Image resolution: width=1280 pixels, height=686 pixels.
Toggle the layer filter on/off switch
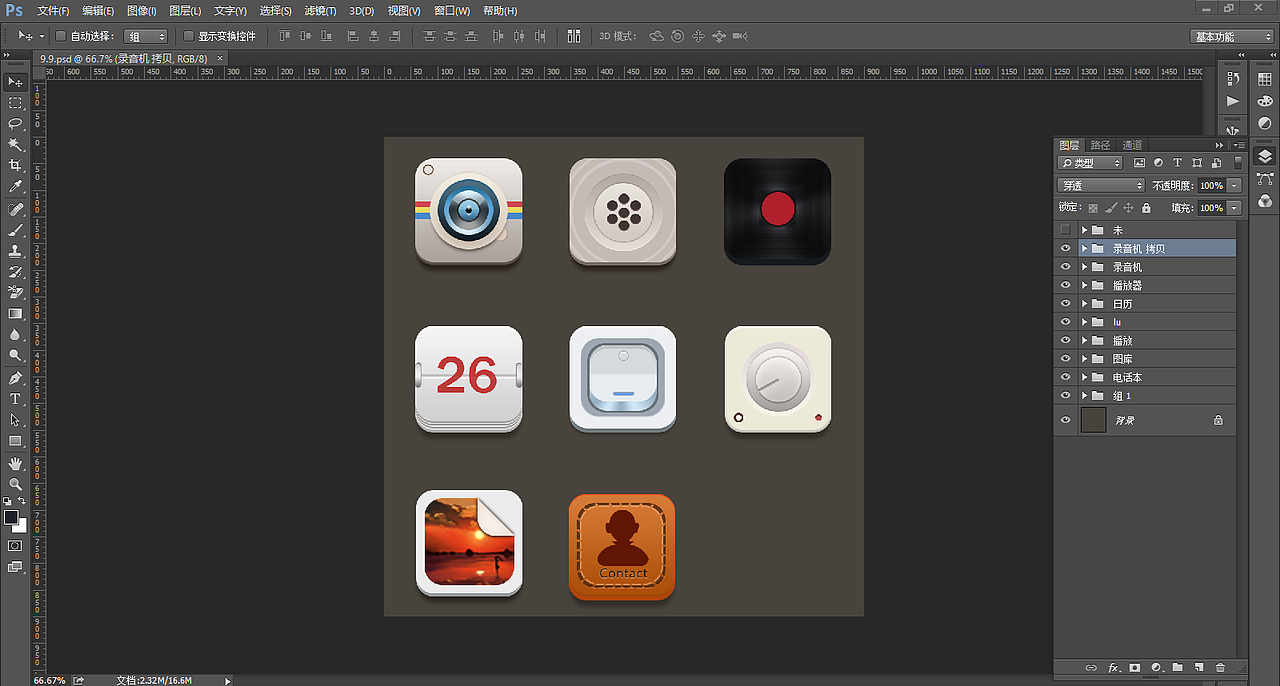tap(1238, 162)
